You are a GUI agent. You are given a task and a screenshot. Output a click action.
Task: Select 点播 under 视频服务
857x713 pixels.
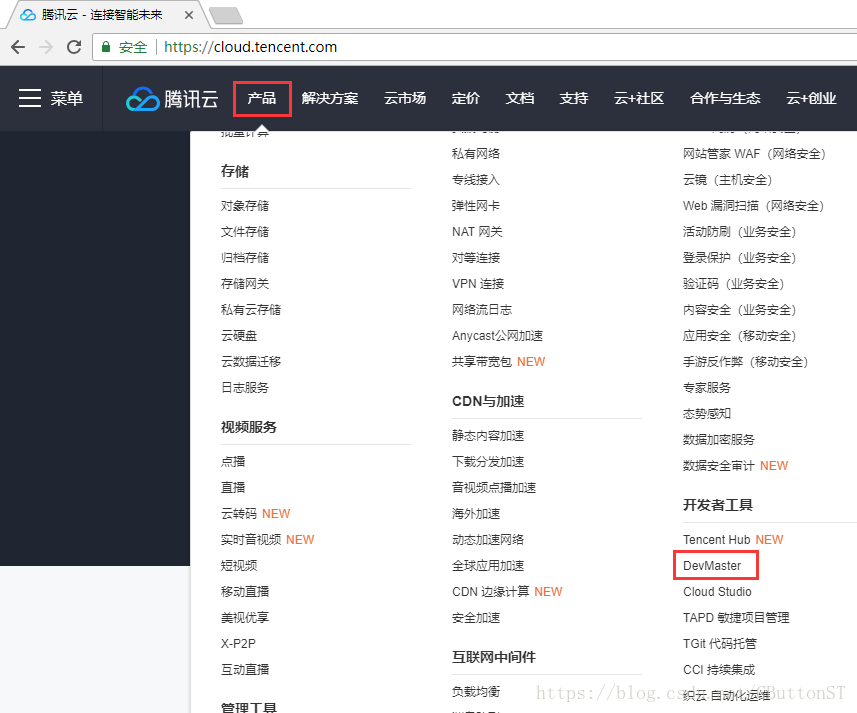click(233, 462)
